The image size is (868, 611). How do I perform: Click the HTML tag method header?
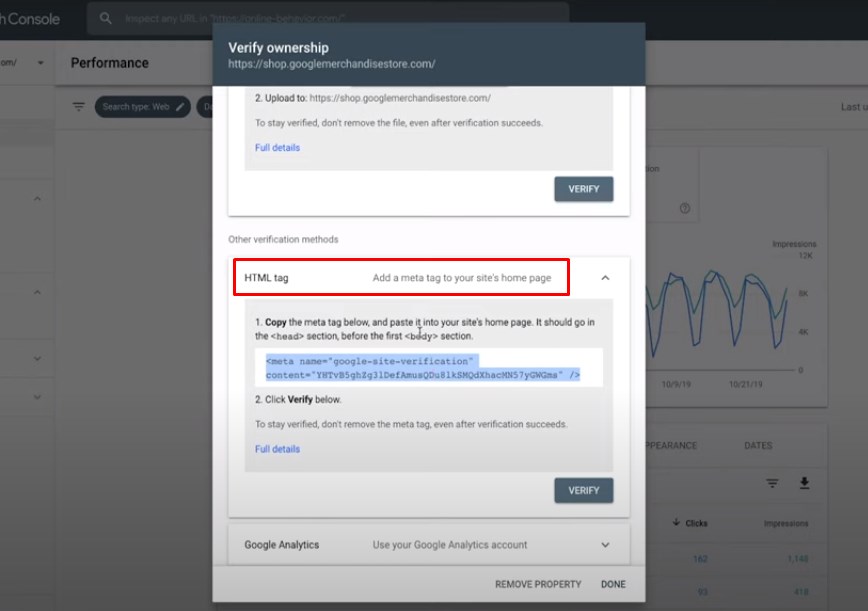click(x=401, y=277)
